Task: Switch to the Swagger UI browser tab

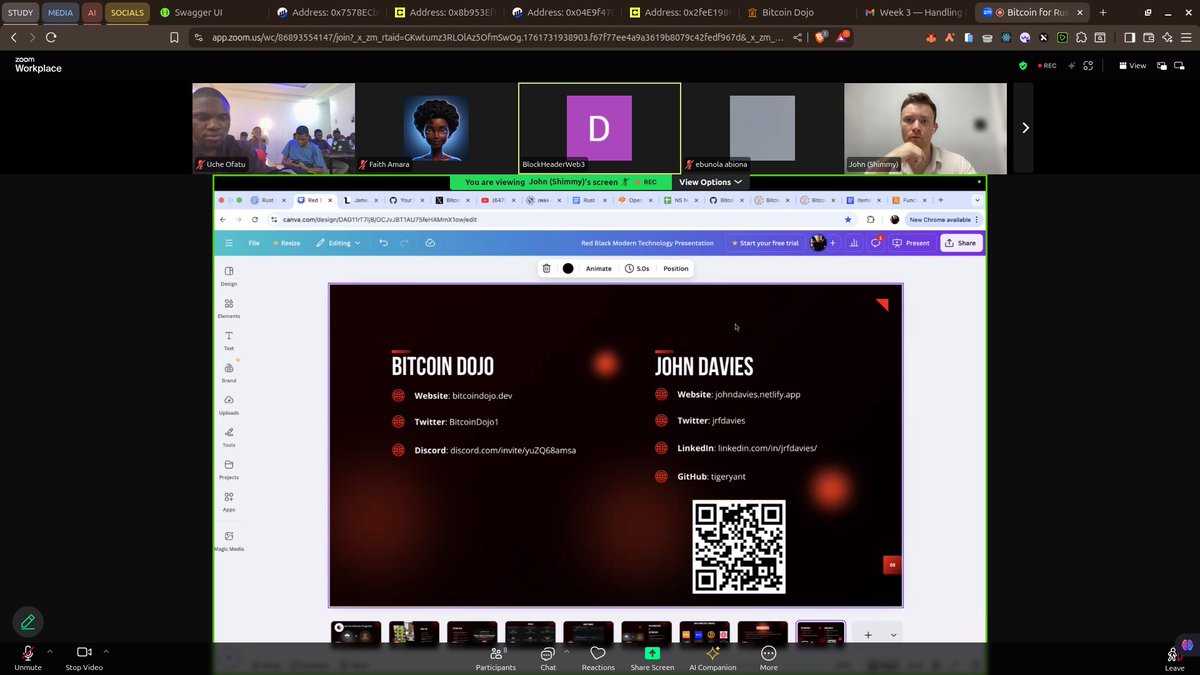Action: point(210,13)
